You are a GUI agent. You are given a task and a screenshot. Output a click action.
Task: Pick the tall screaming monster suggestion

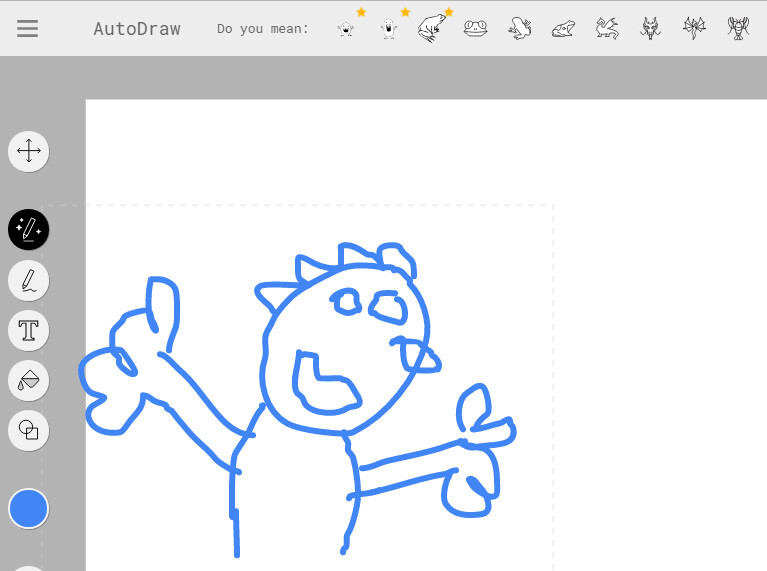(388, 28)
